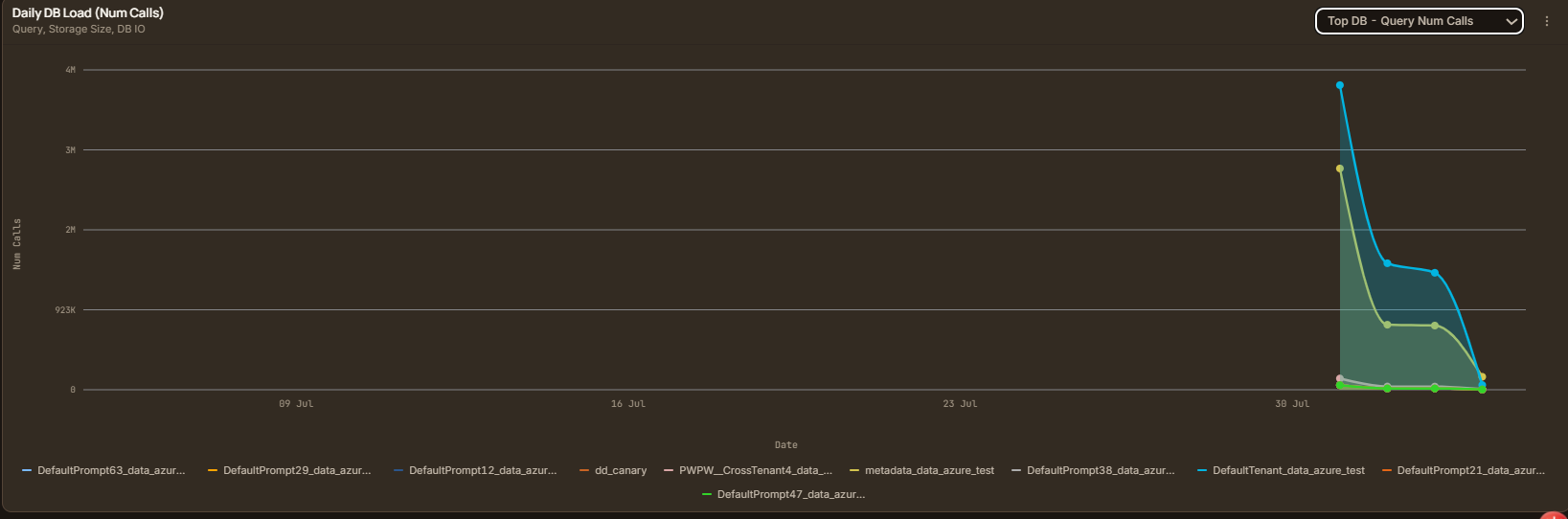Toggle DefaultPrompt12_data_azur... series in legend
Viewport: 1568px width, 519px height.
click(475, 470)
